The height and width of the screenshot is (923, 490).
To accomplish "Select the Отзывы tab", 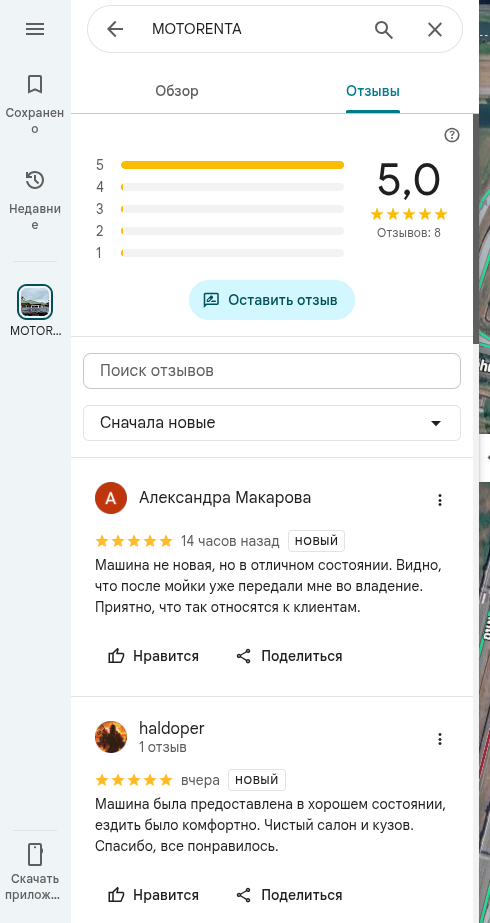I will tap(373, 91).
